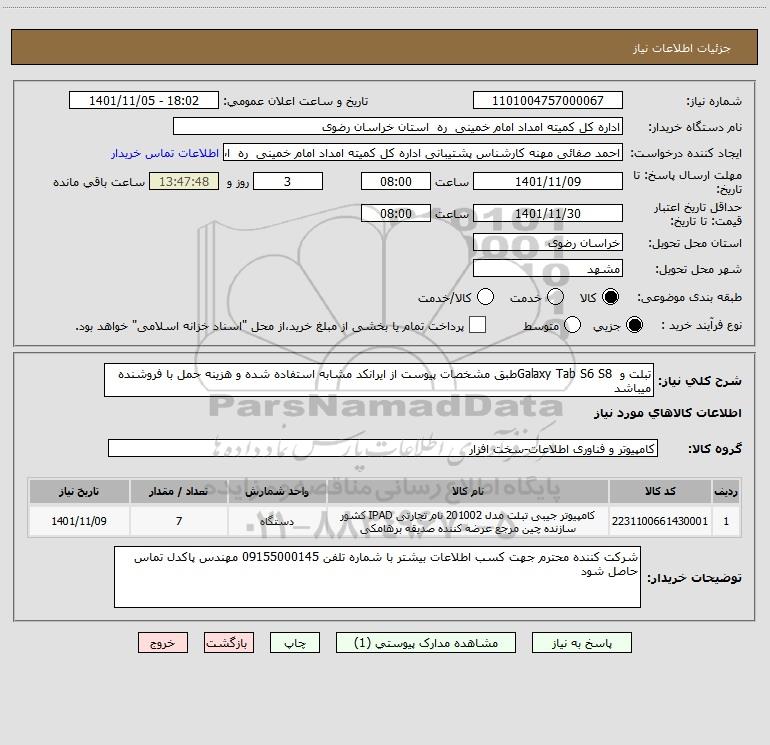Select the خدمت radio button

click(x=555, y=297)
